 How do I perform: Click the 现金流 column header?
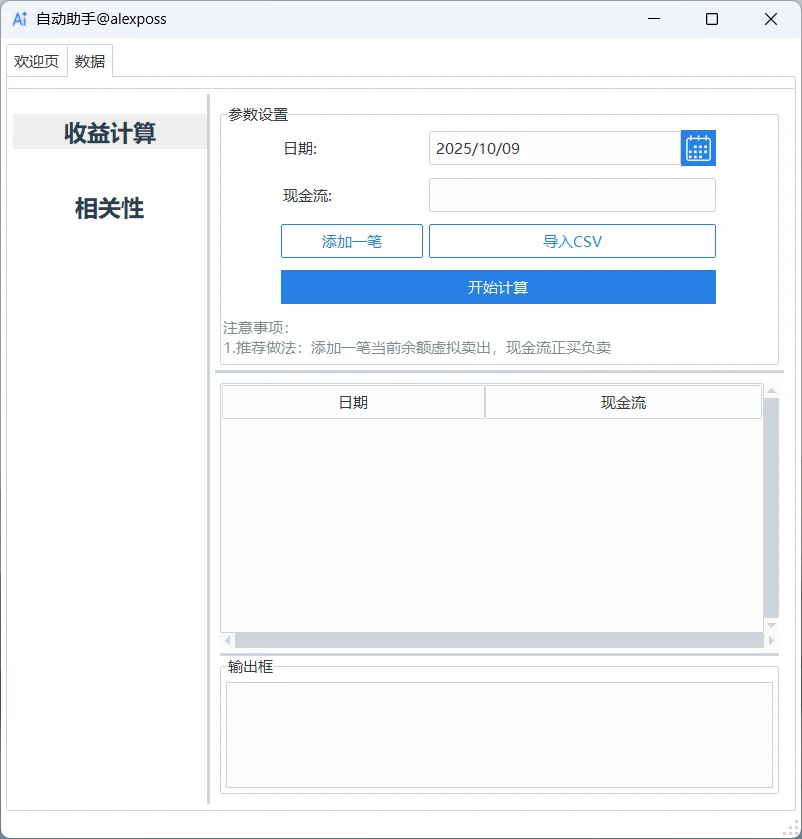click(x=622, y=401)
